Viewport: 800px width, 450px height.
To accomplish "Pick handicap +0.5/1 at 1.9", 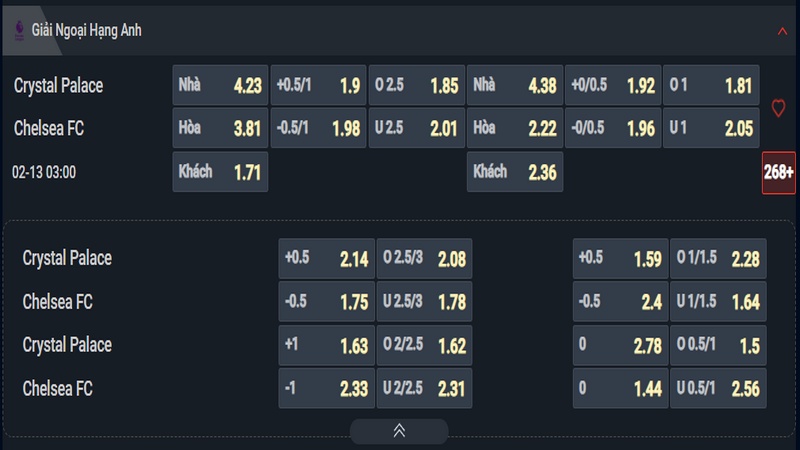I will [318, 85].
